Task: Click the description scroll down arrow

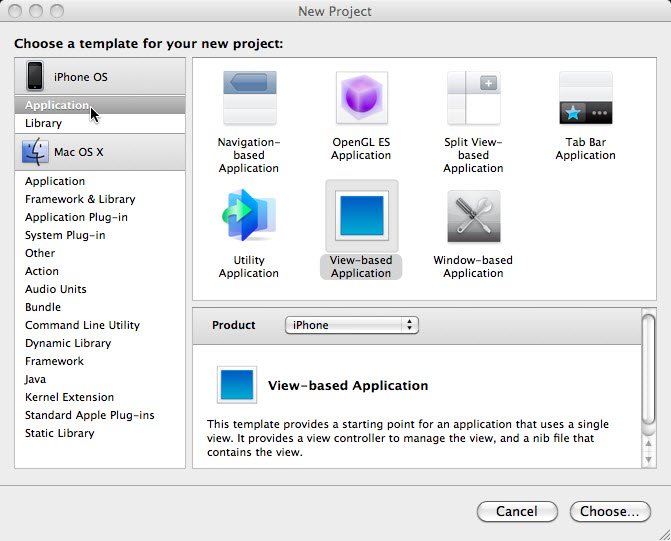Action: [649, 460]
